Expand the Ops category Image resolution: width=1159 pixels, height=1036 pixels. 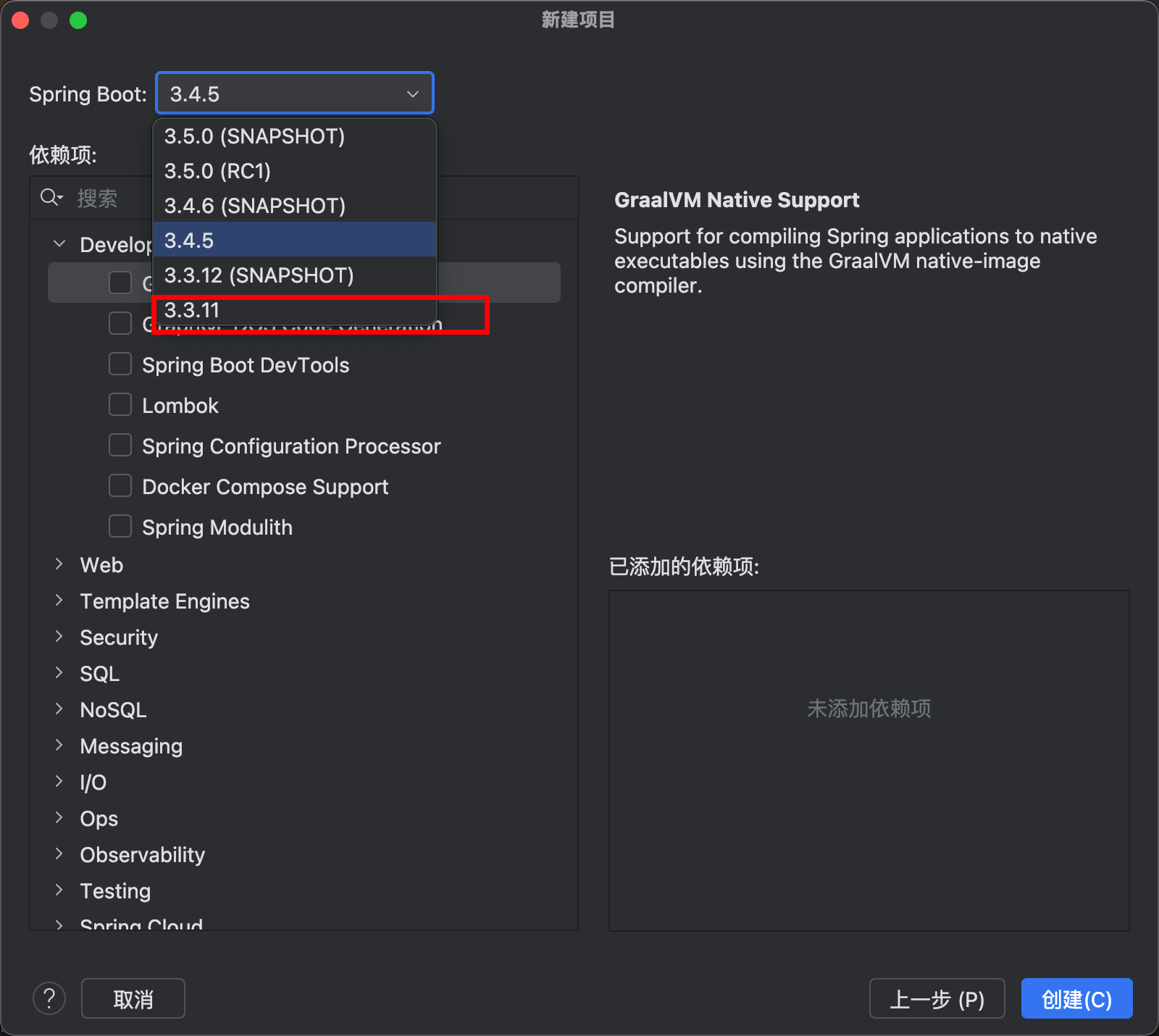[59, 818]
